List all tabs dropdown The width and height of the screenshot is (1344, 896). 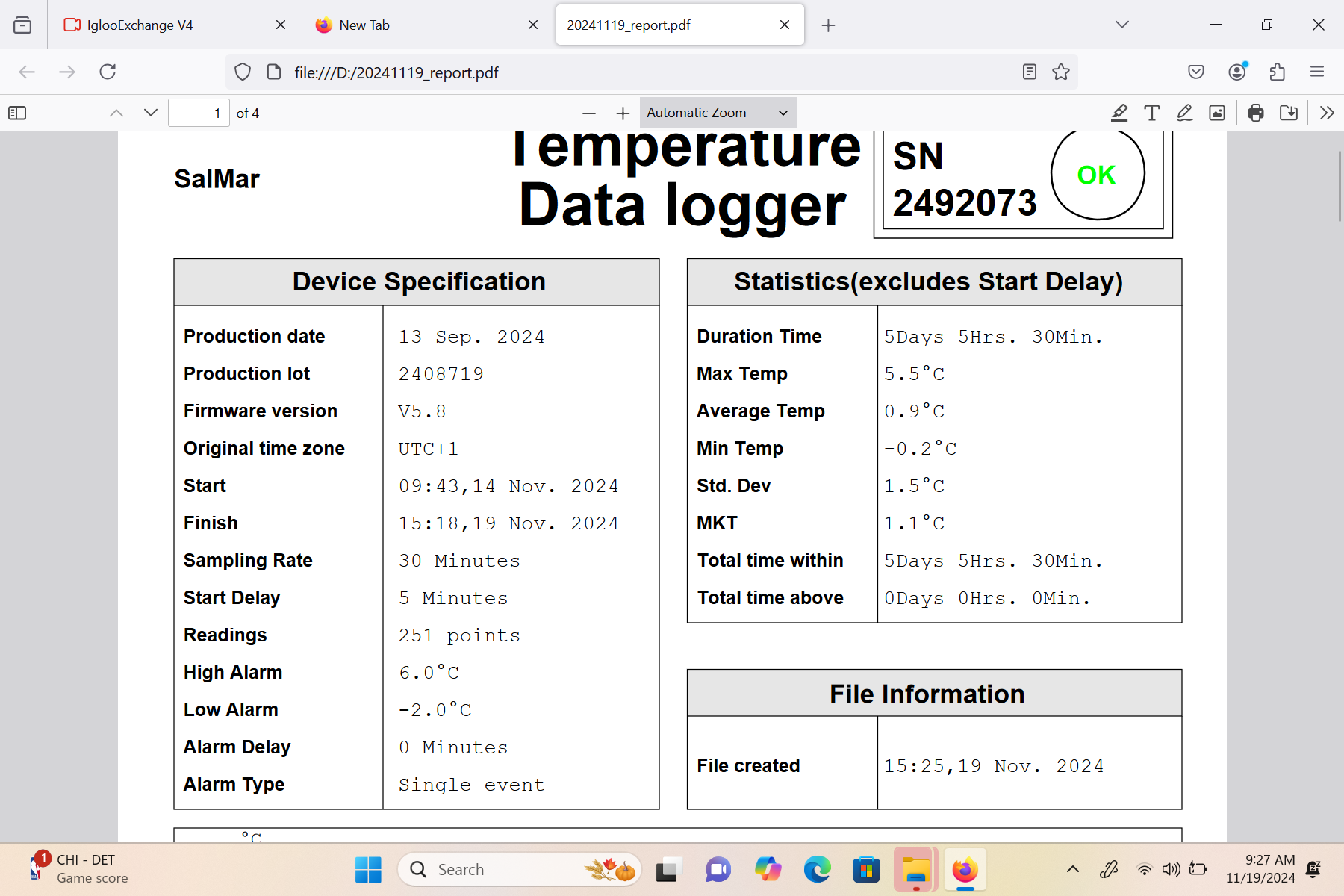point(1122,25)
